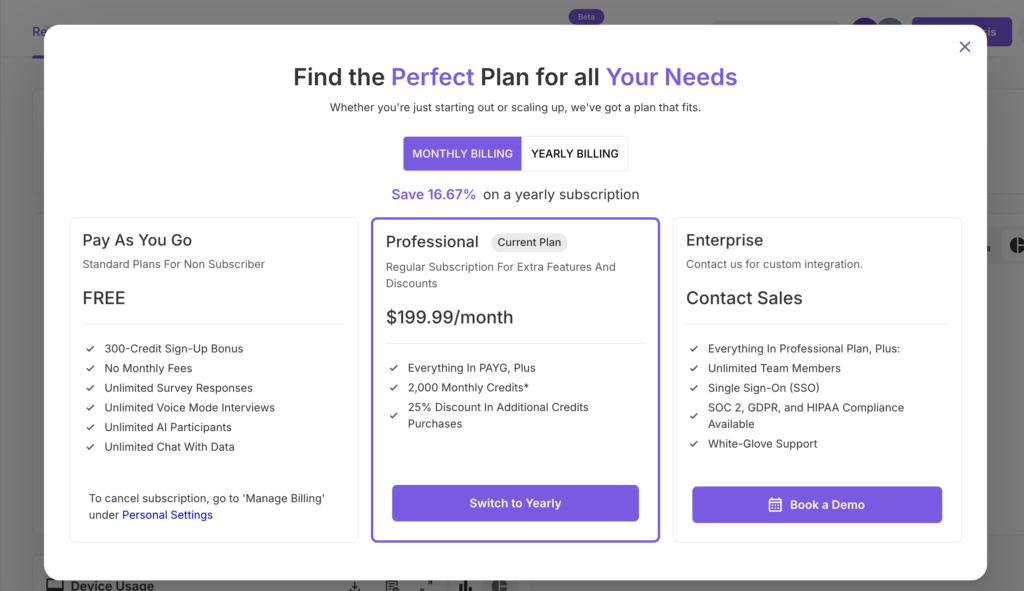The width and height of the screenshot is (1024, 591).
Task: Click the expand arrows icon near Device Usage
Action: (426, 586)
